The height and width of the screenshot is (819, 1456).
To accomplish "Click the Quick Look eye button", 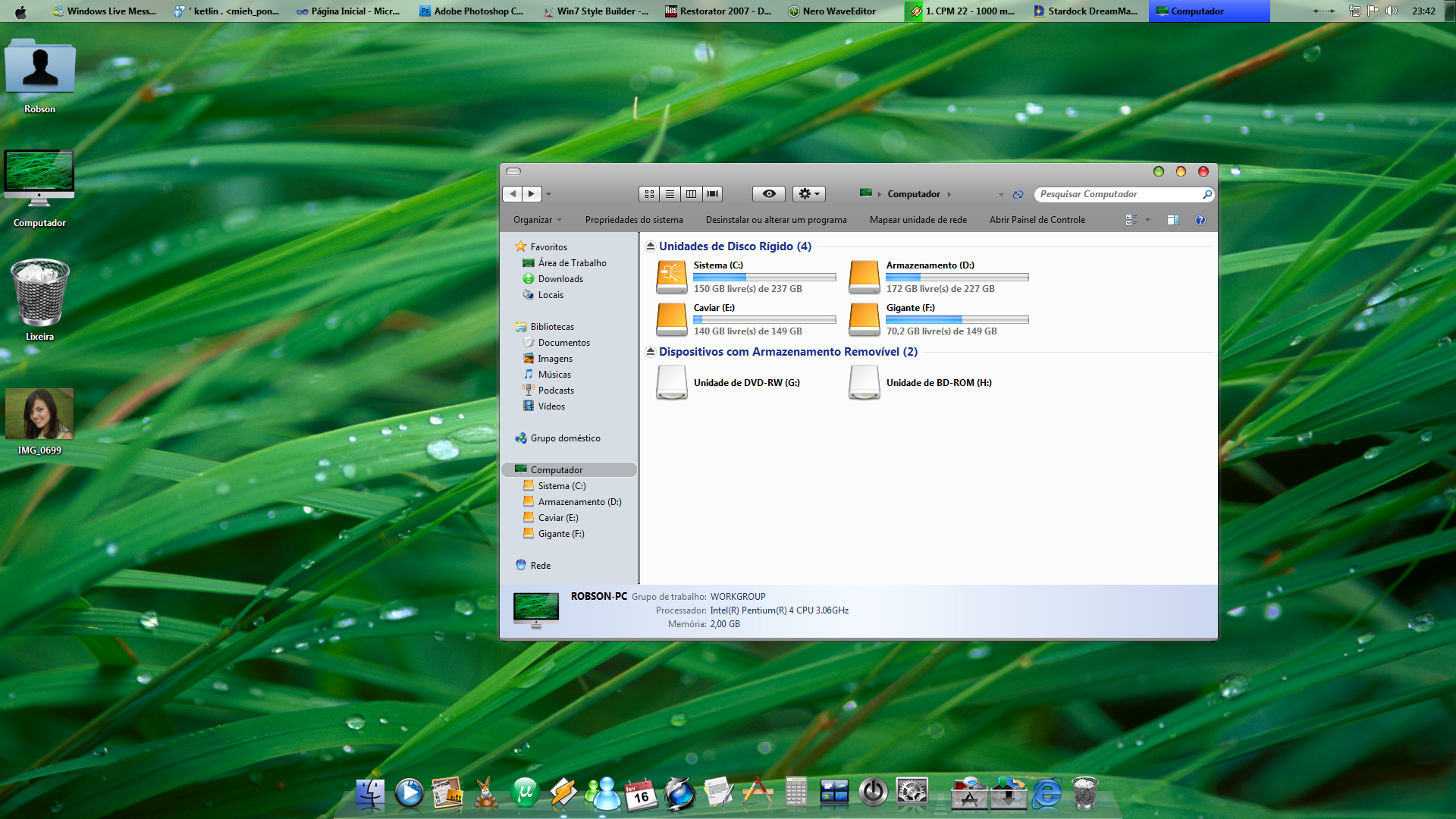I will pos(769,194).
